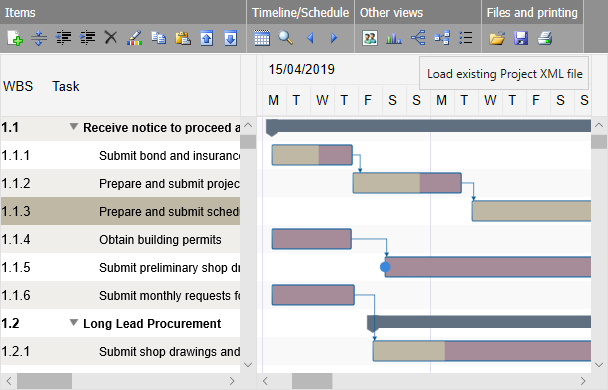608x390 pixels.
Task: Open the calendar date picker icon
Action: pos(262,38)
